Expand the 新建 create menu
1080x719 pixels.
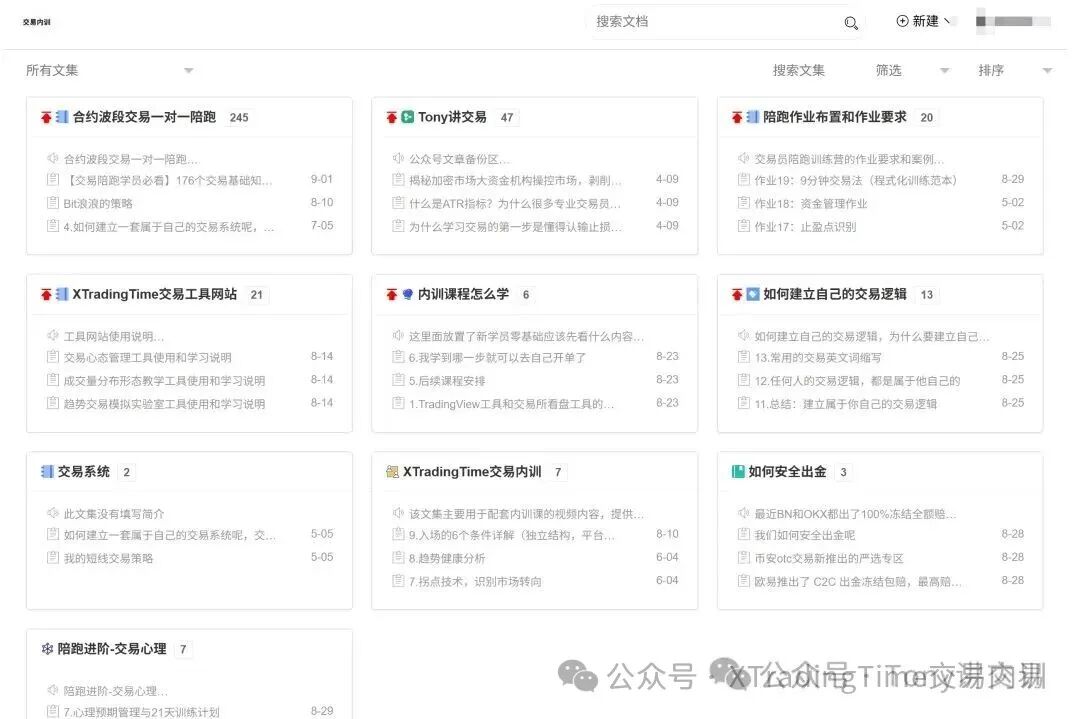point(924,21)
